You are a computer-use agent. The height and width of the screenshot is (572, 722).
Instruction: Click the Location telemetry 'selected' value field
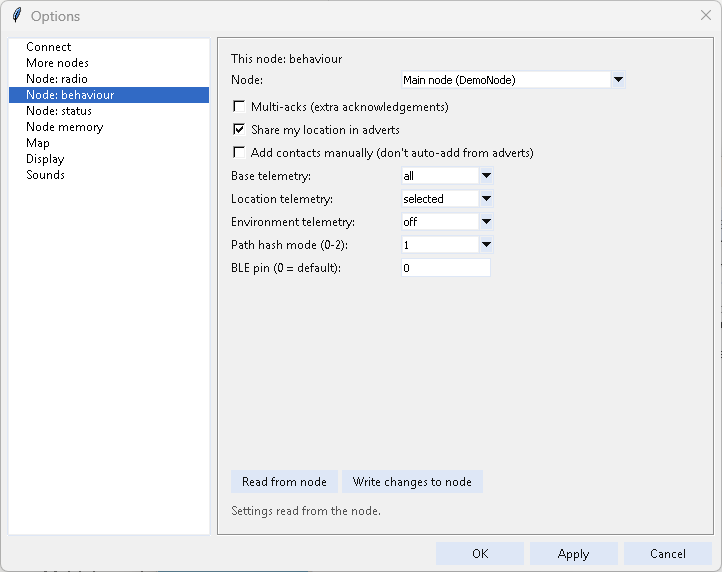click(x=440, y=198)
